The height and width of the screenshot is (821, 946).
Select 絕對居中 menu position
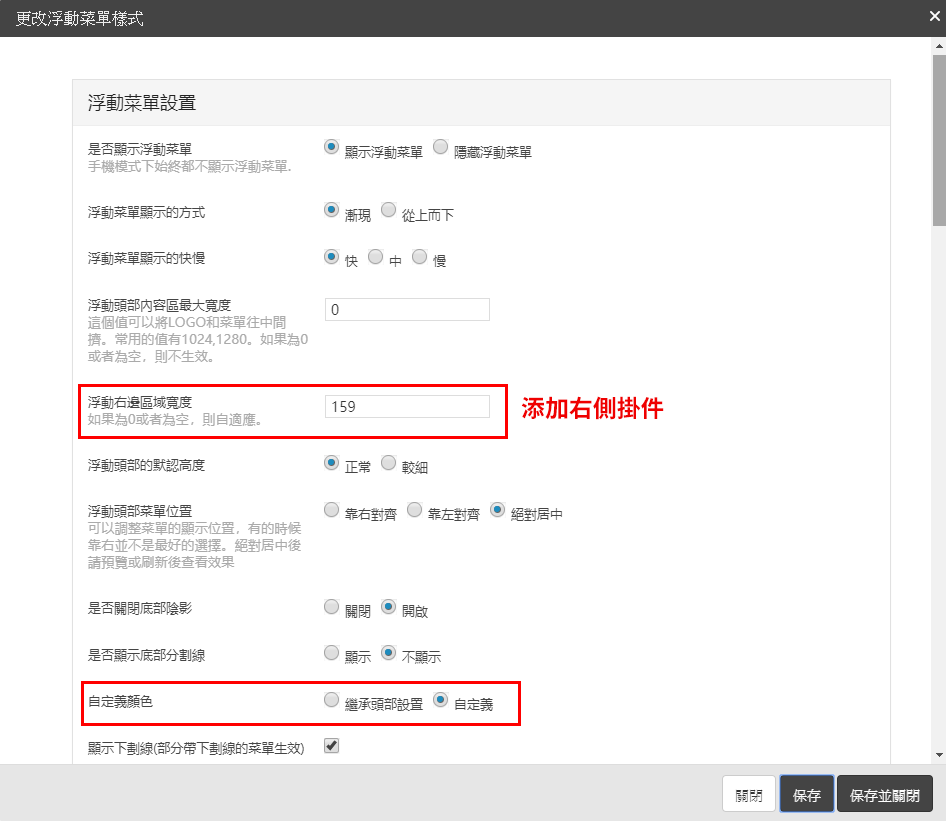[x=497, y=510]
